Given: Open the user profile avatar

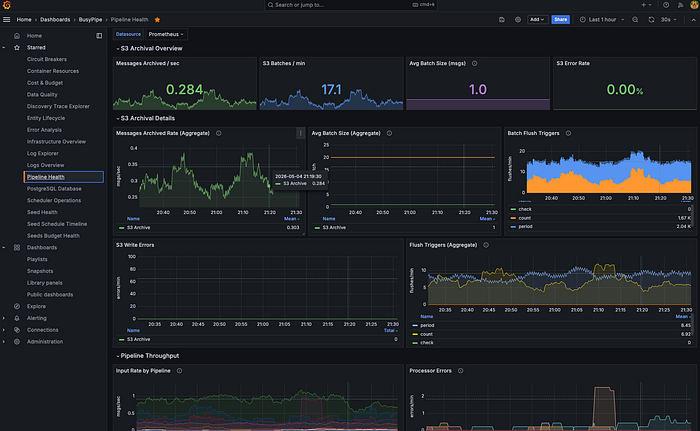Looking at the screenshot, I should (x=695, y=5).
